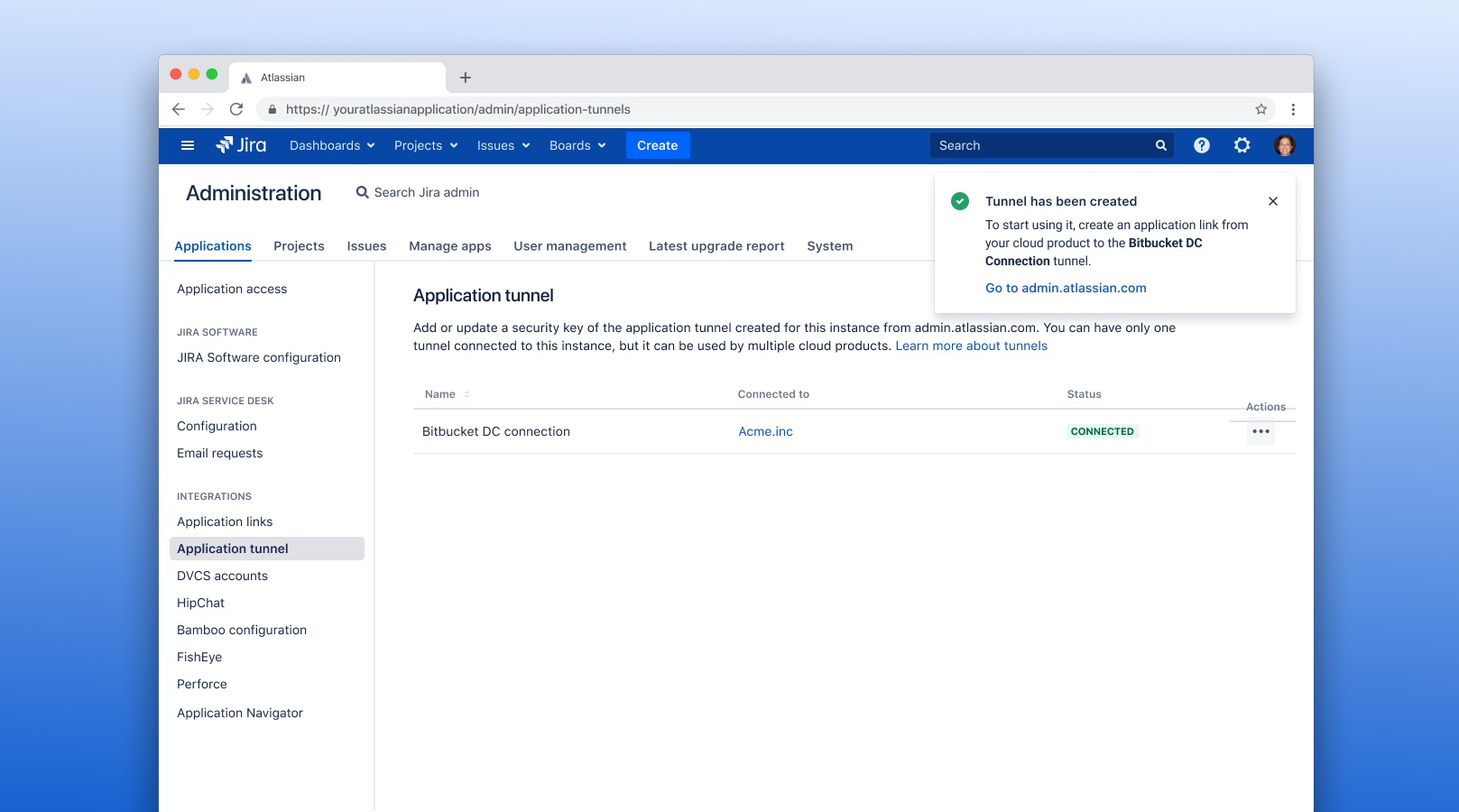
Task: Click the Create button
Action: tap(658, 145)
